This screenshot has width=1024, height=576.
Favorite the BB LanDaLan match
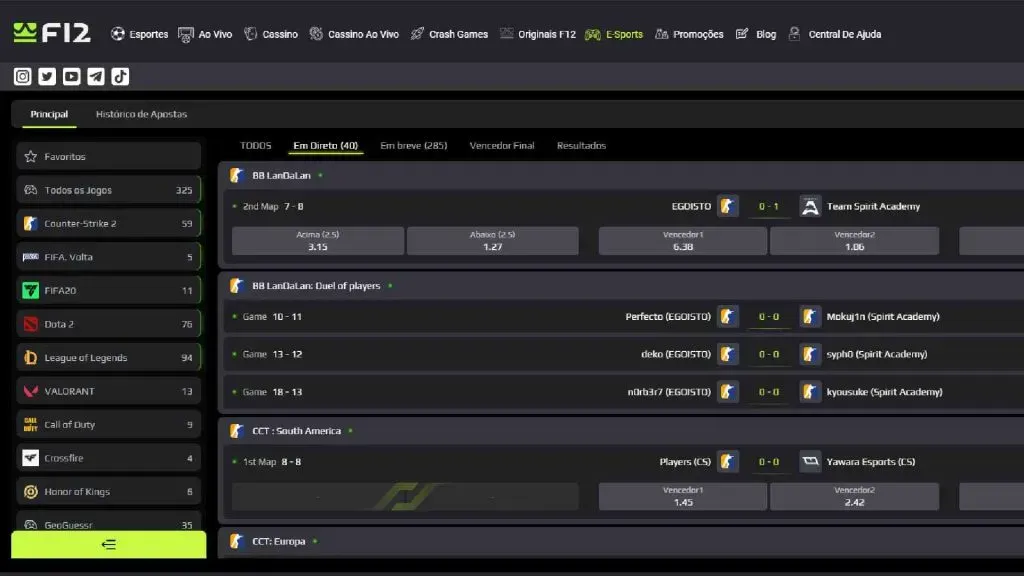click(318, 174)
